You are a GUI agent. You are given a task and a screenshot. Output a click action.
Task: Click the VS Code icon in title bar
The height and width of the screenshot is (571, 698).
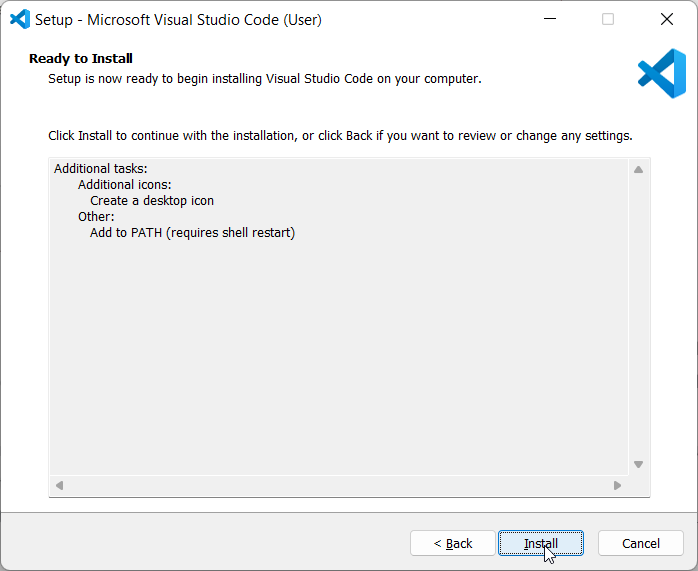20,20
